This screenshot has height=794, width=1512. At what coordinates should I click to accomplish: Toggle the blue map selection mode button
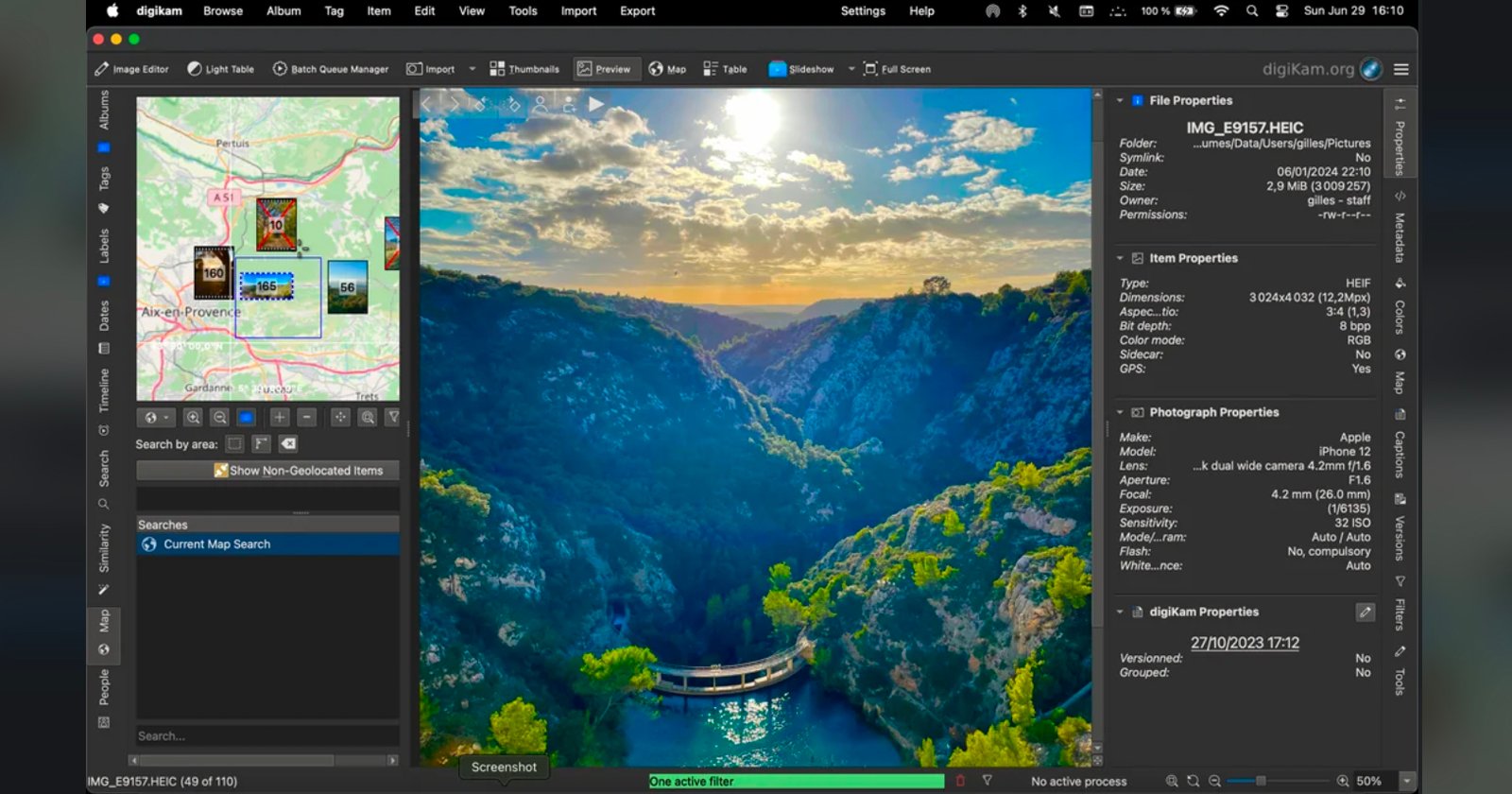pyautogui.click(x=246, y=418)
